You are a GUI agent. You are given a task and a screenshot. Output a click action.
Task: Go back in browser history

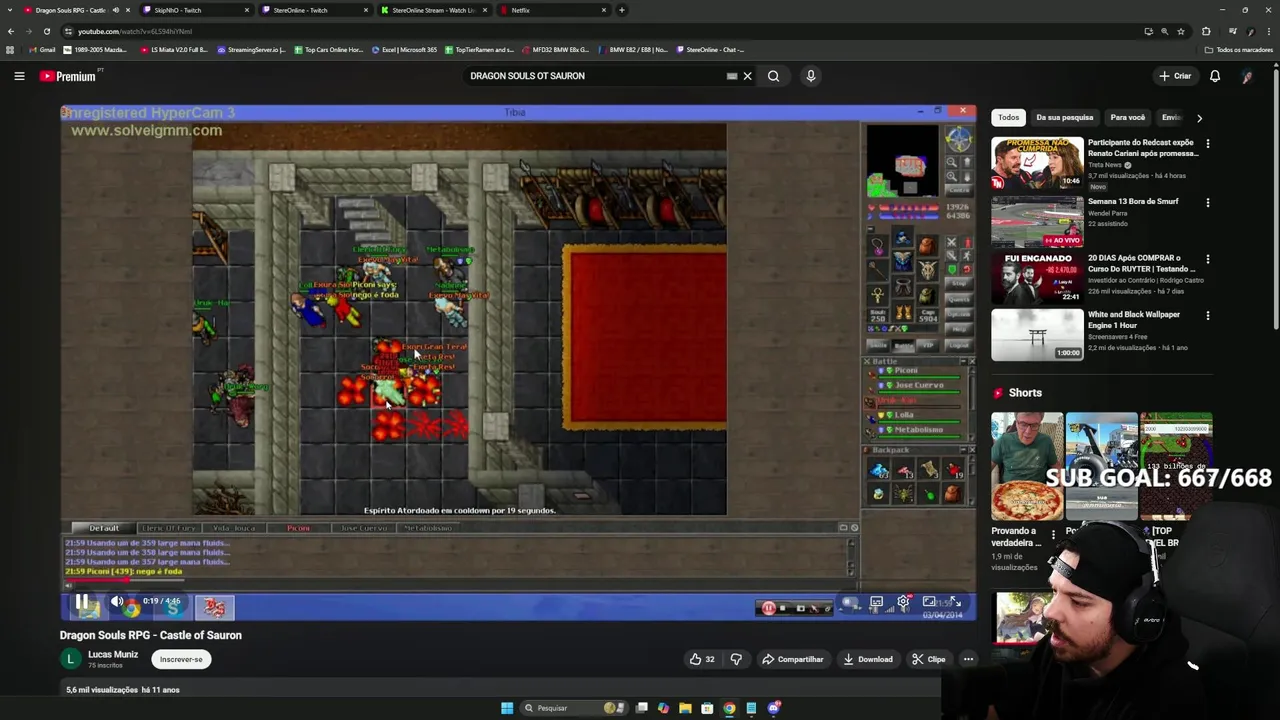11,31
